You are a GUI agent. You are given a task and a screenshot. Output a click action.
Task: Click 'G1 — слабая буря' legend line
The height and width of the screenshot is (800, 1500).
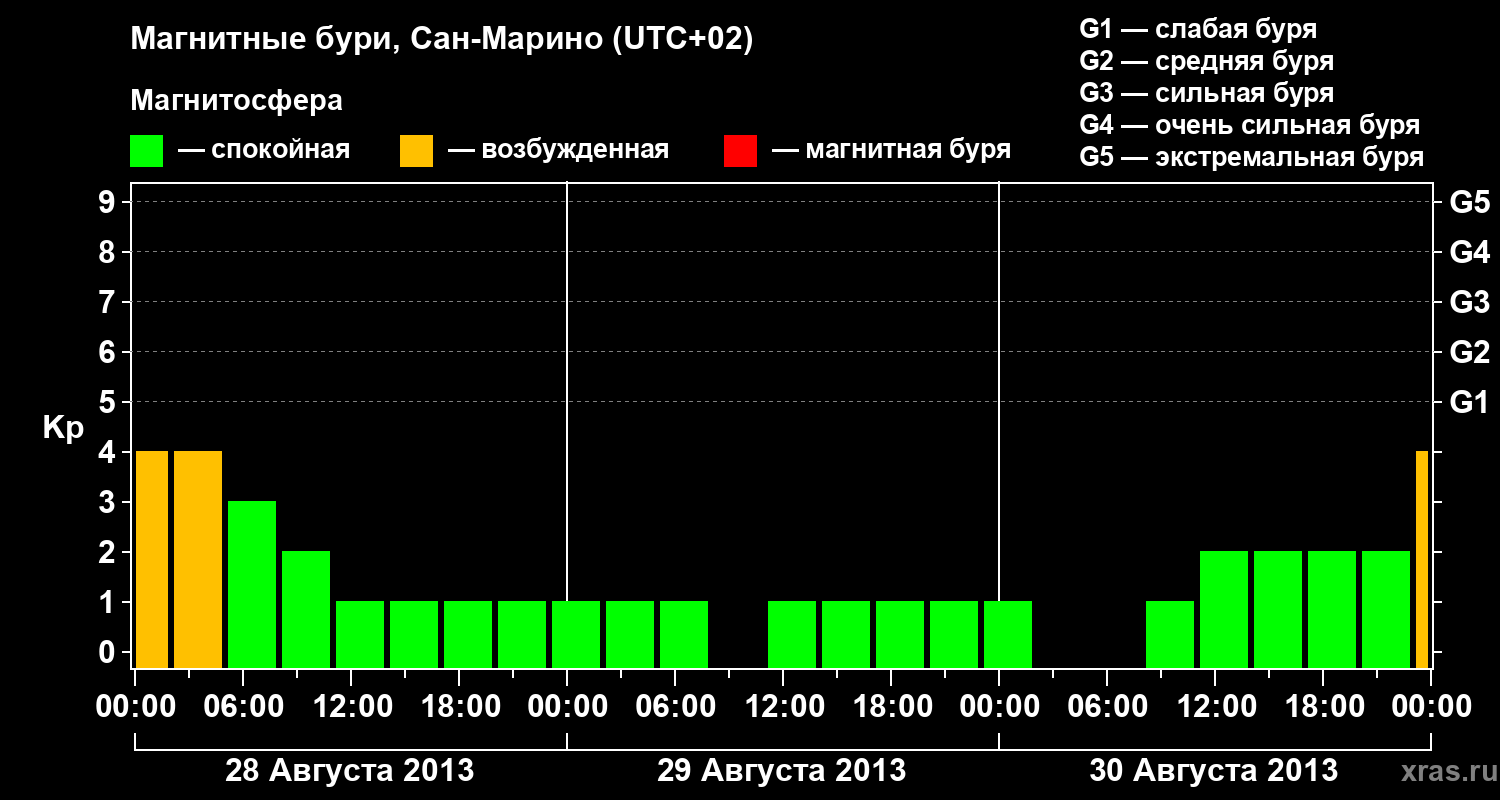click(x=1198, y=29)
